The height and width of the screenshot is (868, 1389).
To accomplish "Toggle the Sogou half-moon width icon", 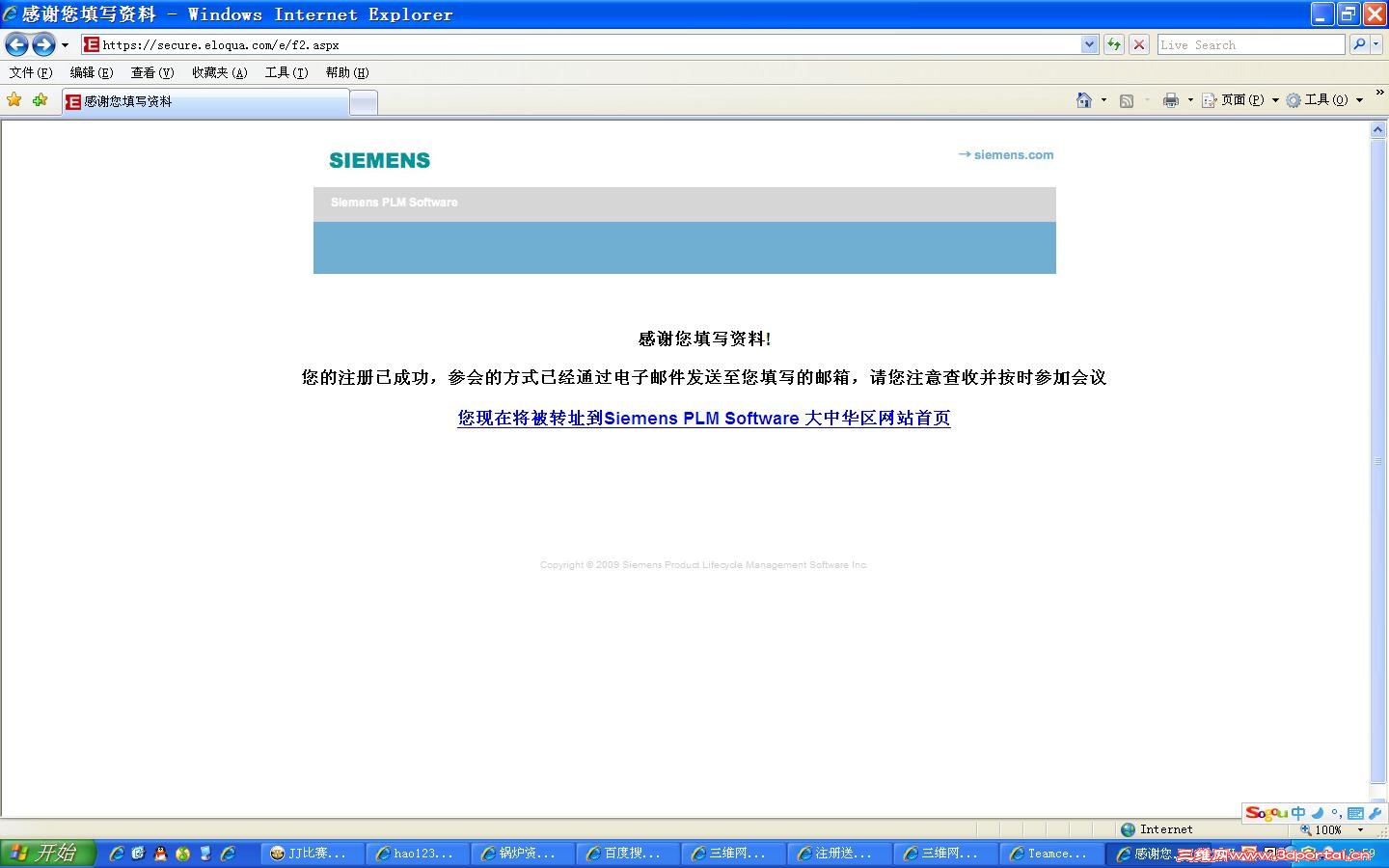I will coord(1318,813).
